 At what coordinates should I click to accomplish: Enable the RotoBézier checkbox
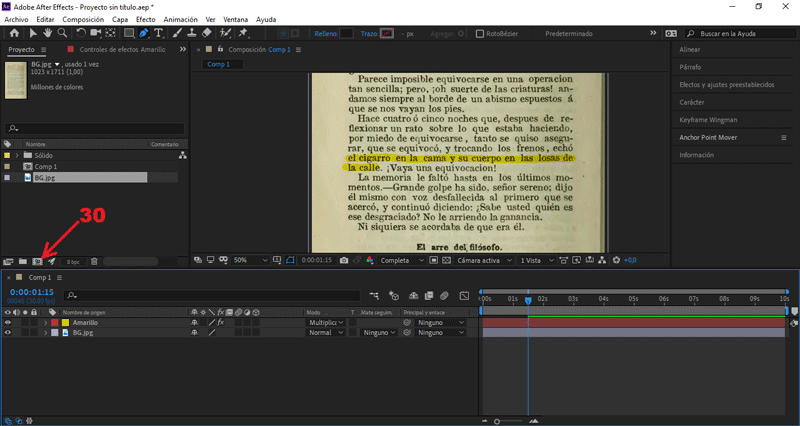(480, 33)
